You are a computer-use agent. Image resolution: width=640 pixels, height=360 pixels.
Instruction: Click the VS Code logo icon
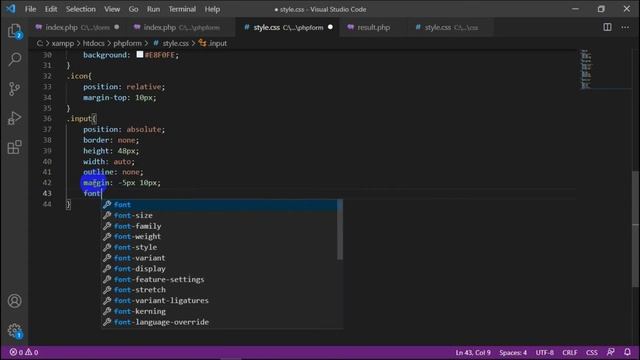coord(11,9)
